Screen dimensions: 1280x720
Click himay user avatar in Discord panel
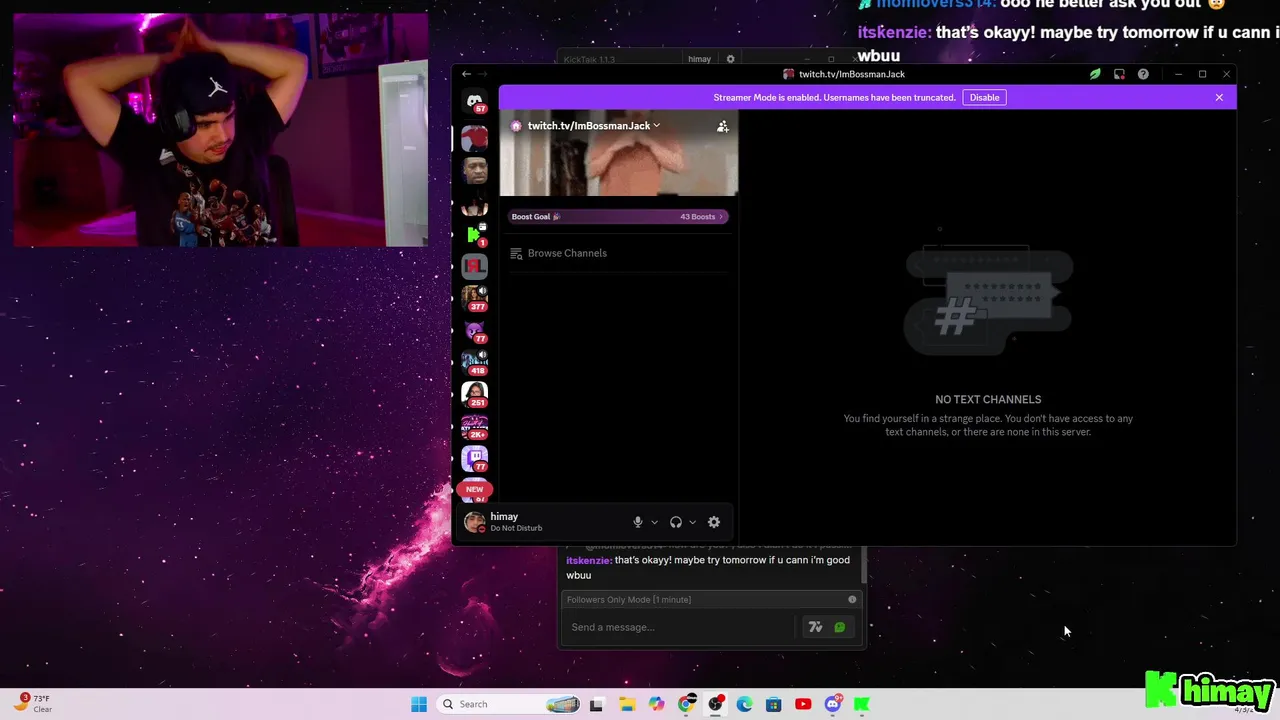tap(474, 522)
